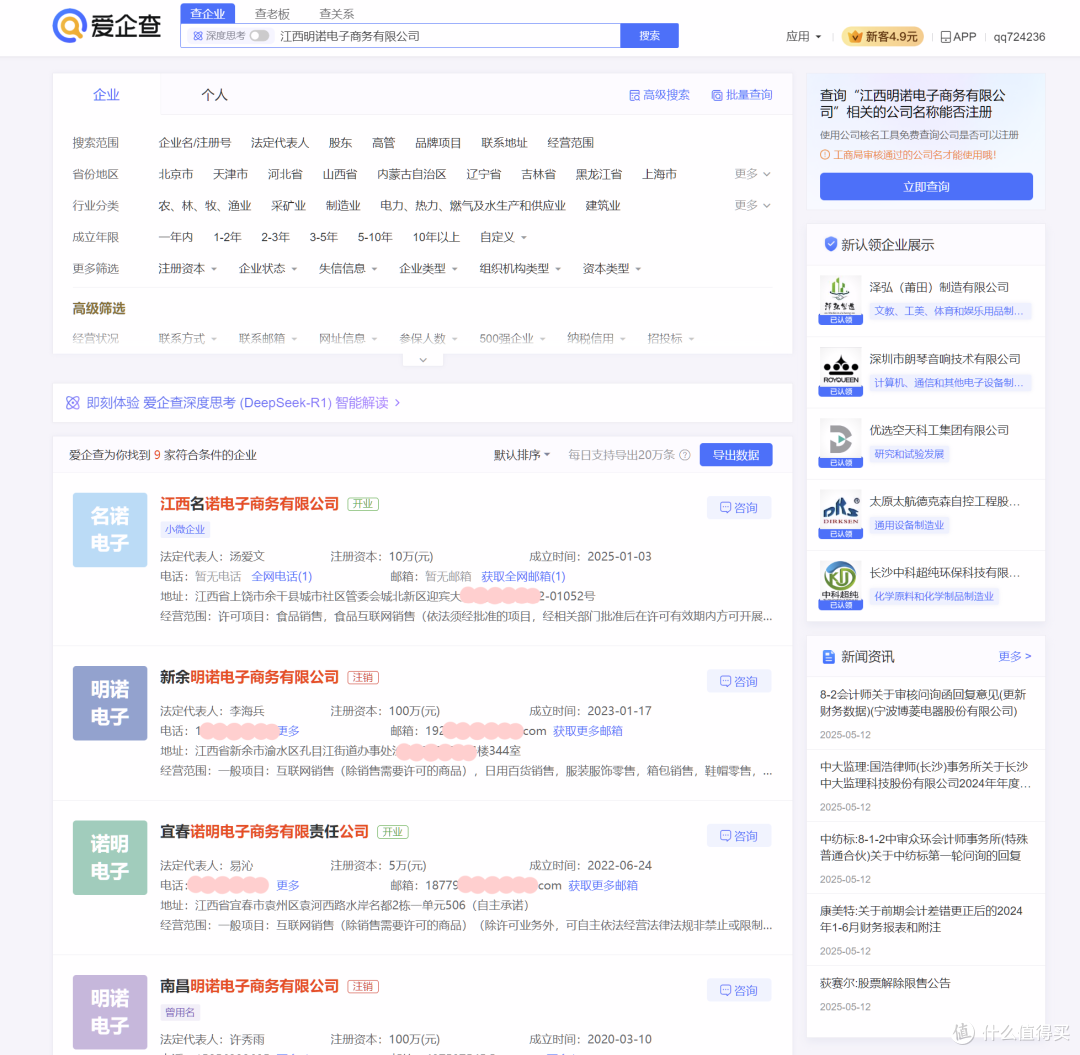Choose 成立年限 3-5年
Image resolution: width=1080 pixels, height=1055 pixels.
(323, 237)
